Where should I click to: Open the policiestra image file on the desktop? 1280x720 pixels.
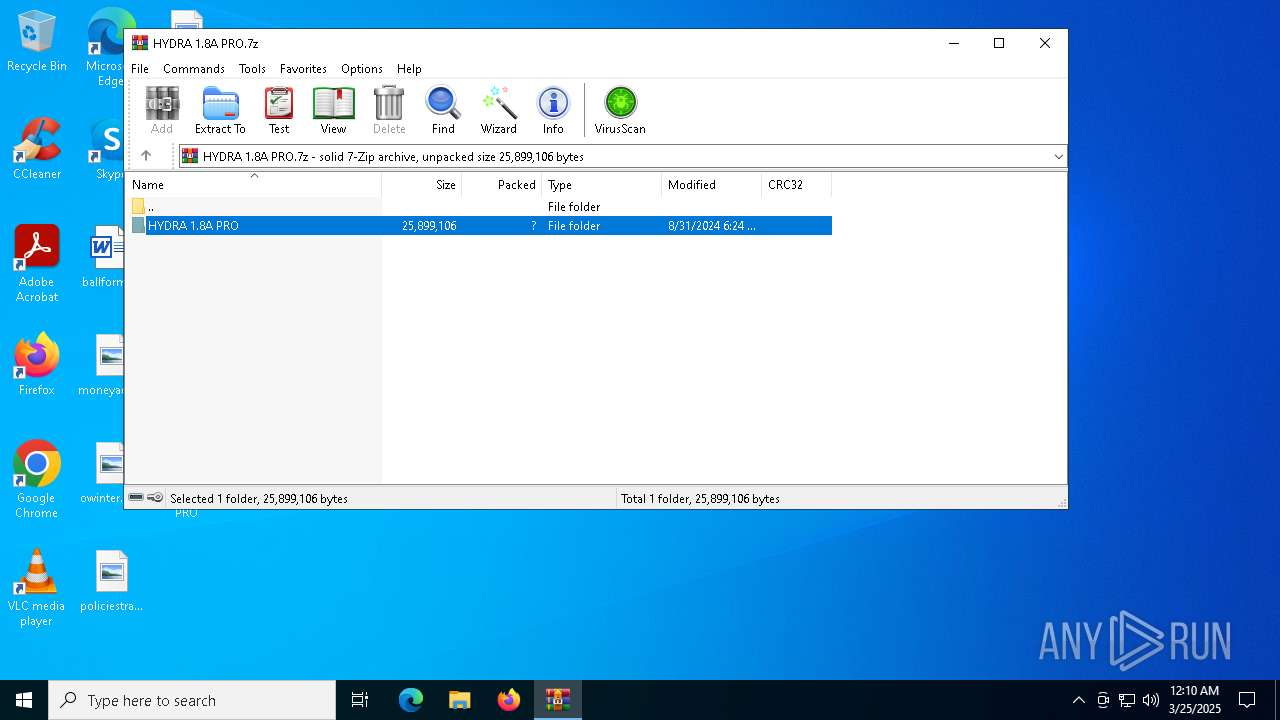click(111, 581)
